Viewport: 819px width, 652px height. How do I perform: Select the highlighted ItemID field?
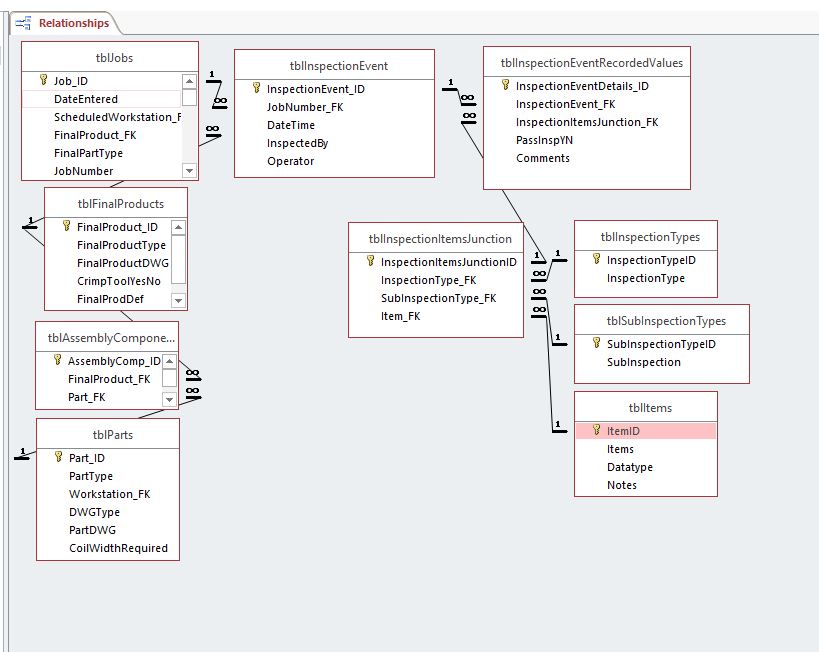coord(646,431)
